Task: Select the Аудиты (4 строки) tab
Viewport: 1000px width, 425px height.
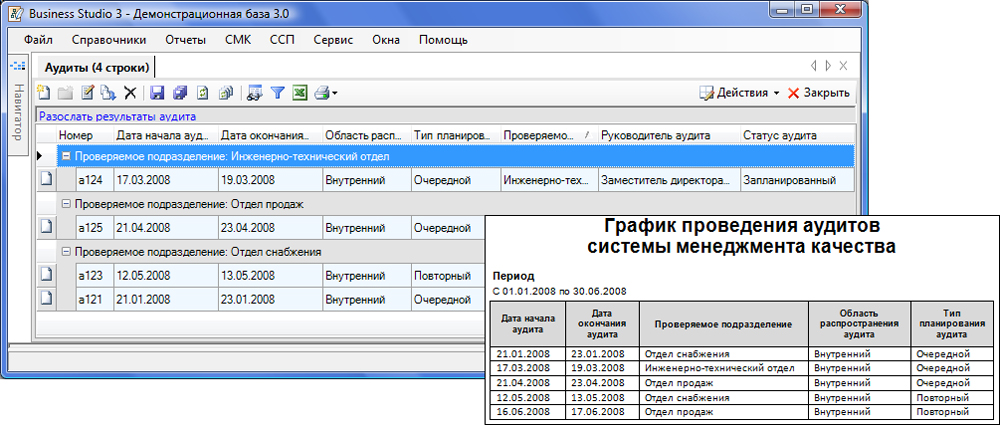Action: (97, 68)
